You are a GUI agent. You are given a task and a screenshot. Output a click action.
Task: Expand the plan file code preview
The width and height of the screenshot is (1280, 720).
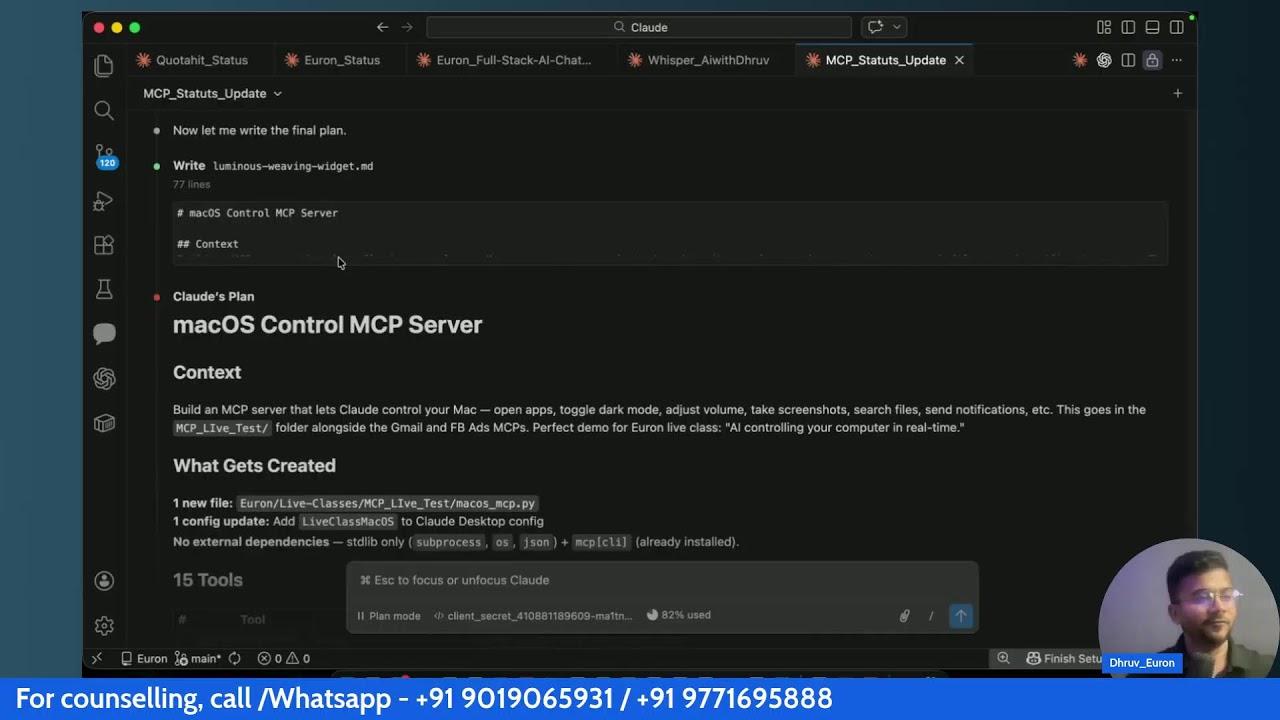(670, 232)
